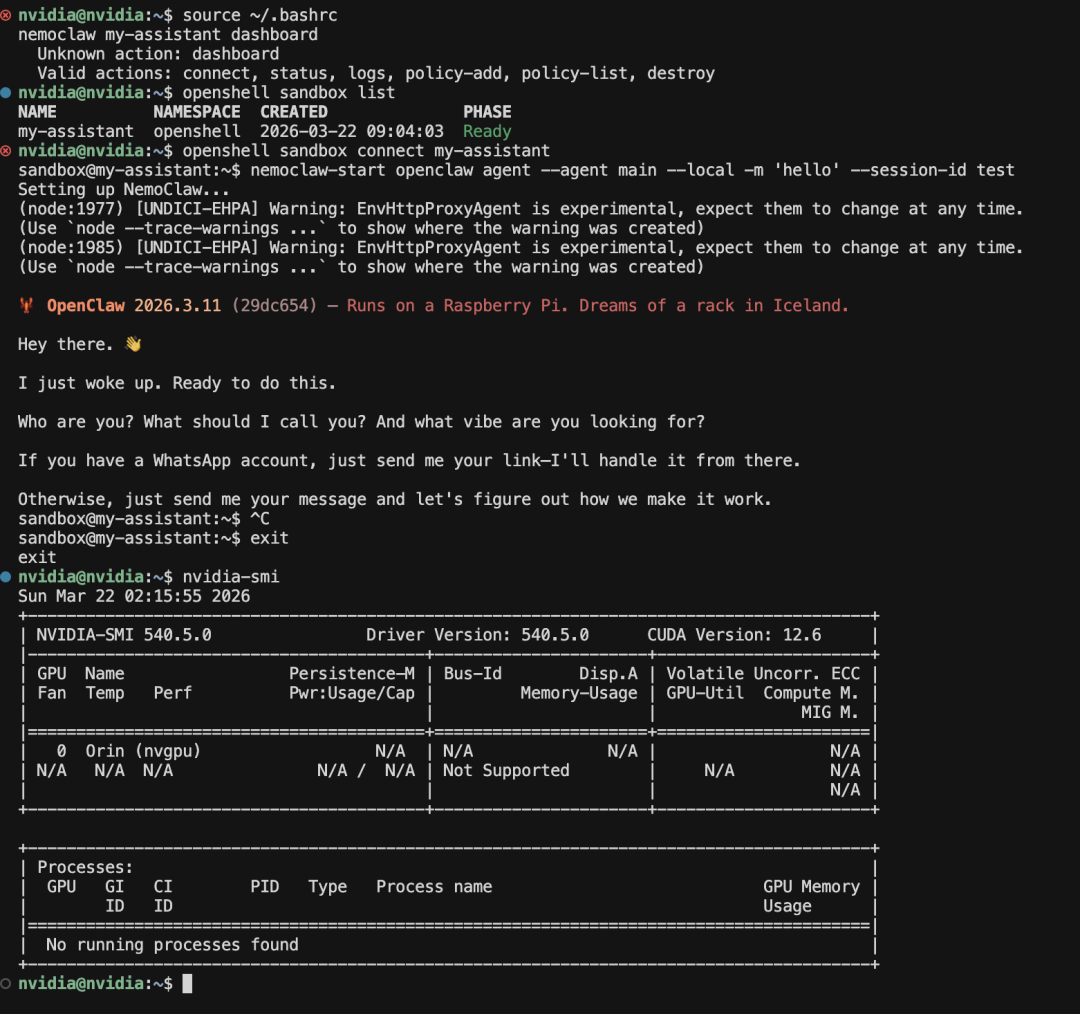This screenshot has height=1014, width=1080.
Task: Click the 'No running processes found' message
Action: [172, 944]
